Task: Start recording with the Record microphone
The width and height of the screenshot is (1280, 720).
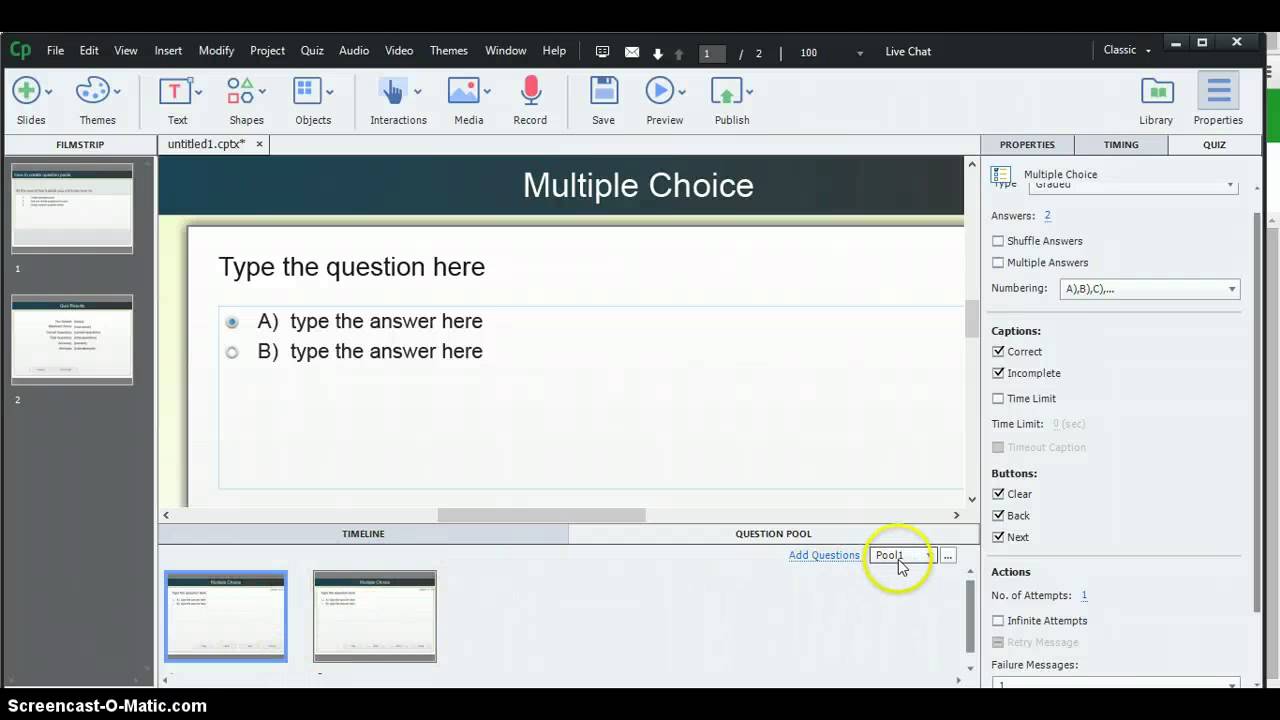Action: click(x=531, y=91)
